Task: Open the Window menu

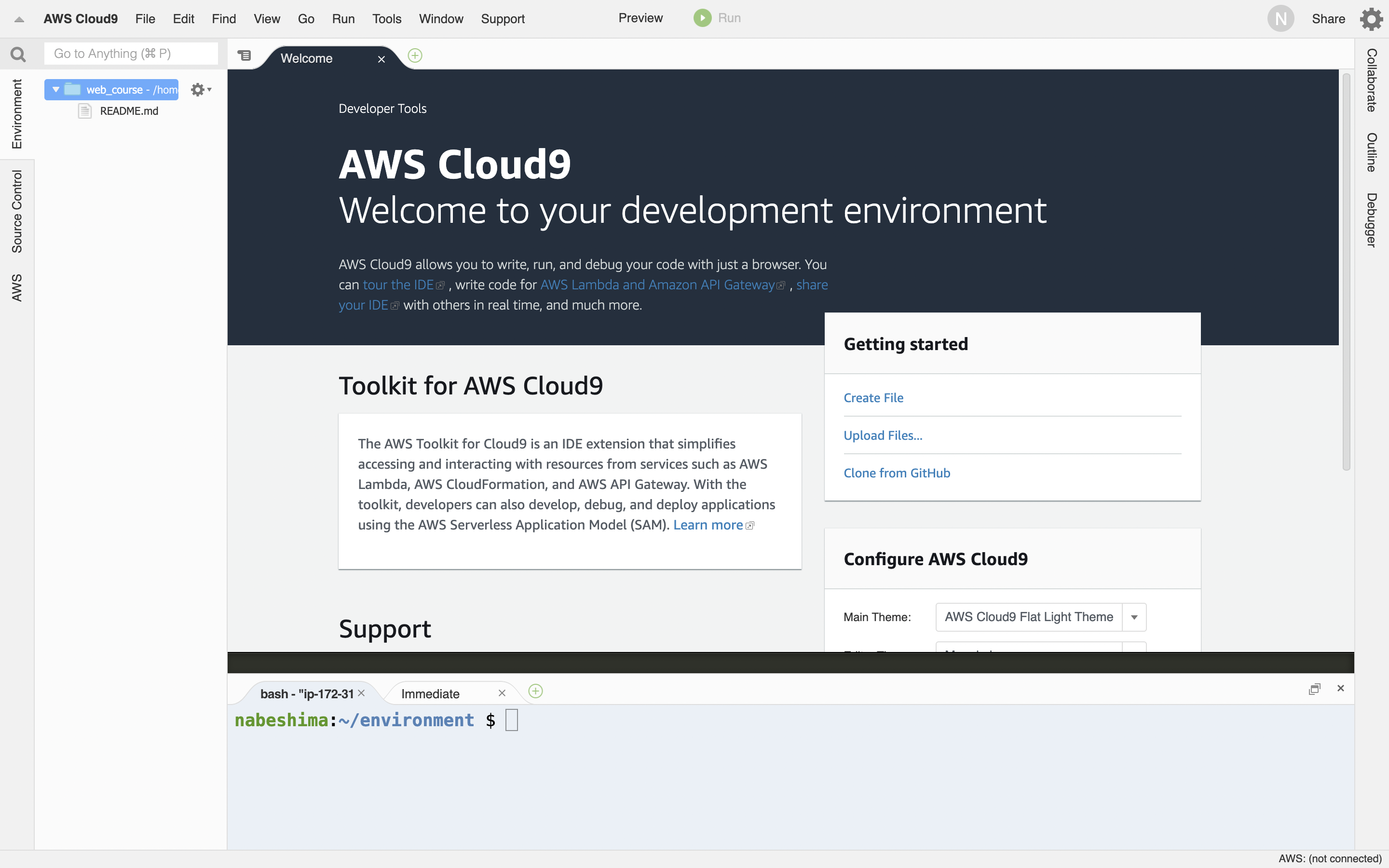Action: pyautogui.click(x=441, y=19)
